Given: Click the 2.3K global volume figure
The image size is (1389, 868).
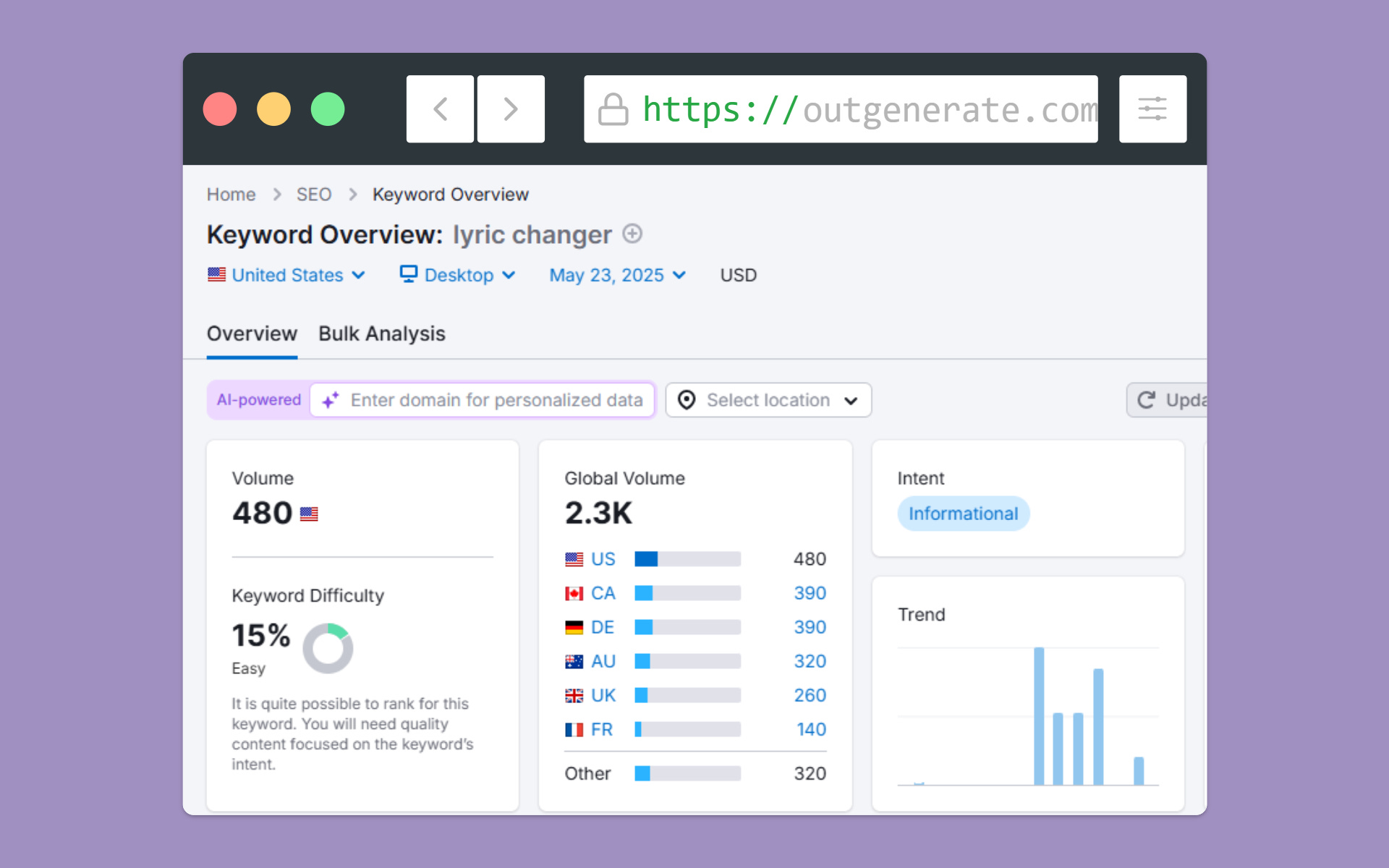Looking at the screenshot, I should pos(598,513).
